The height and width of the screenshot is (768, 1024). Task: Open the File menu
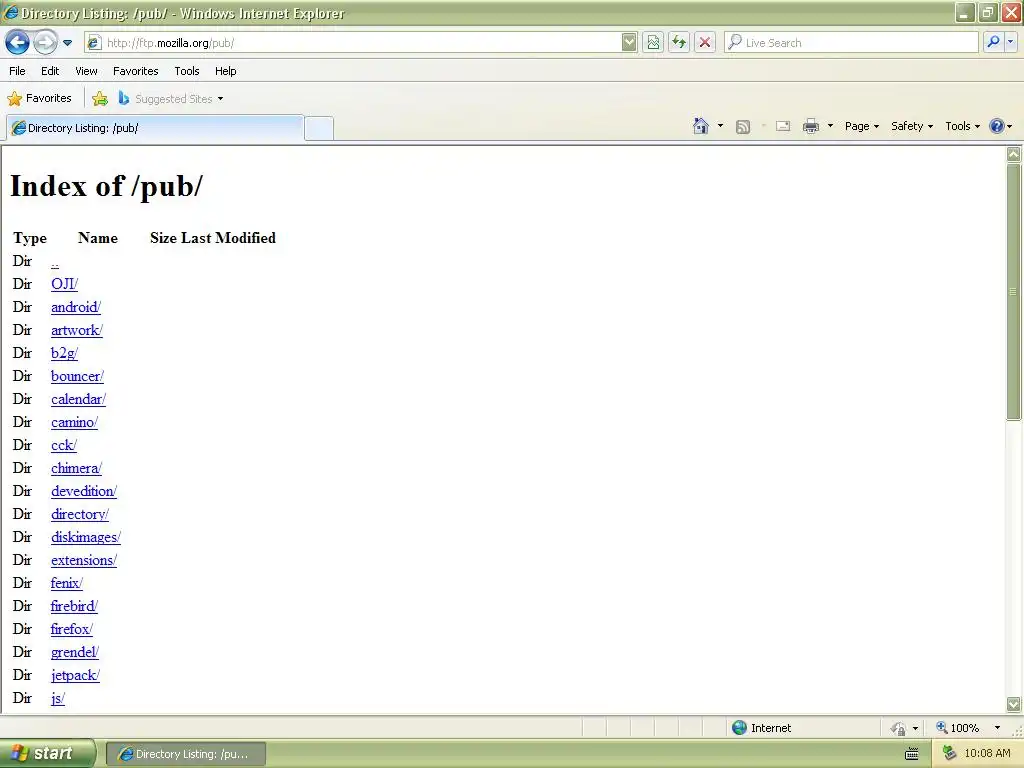(x=18, y=71)
